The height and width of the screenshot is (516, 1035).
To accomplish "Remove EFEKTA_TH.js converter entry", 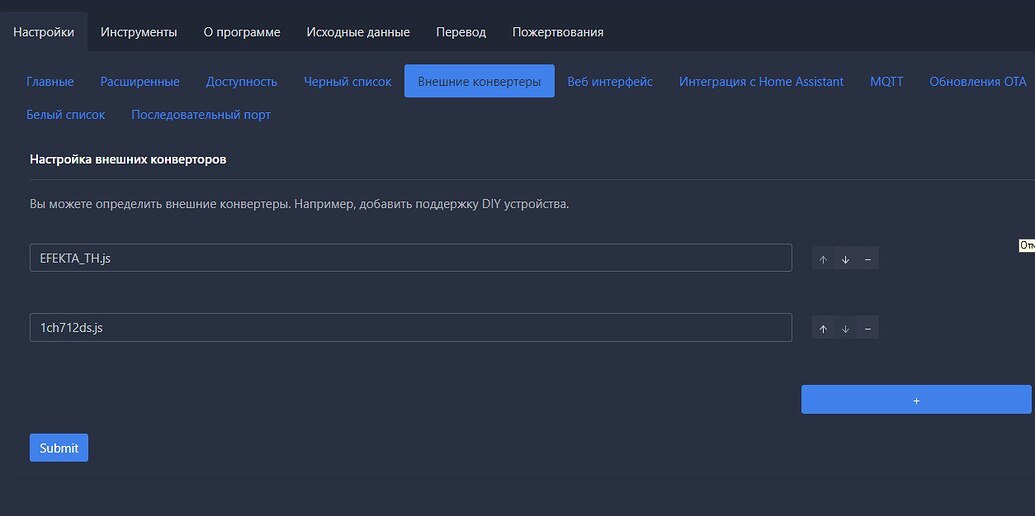I will [x=867, y=259].
